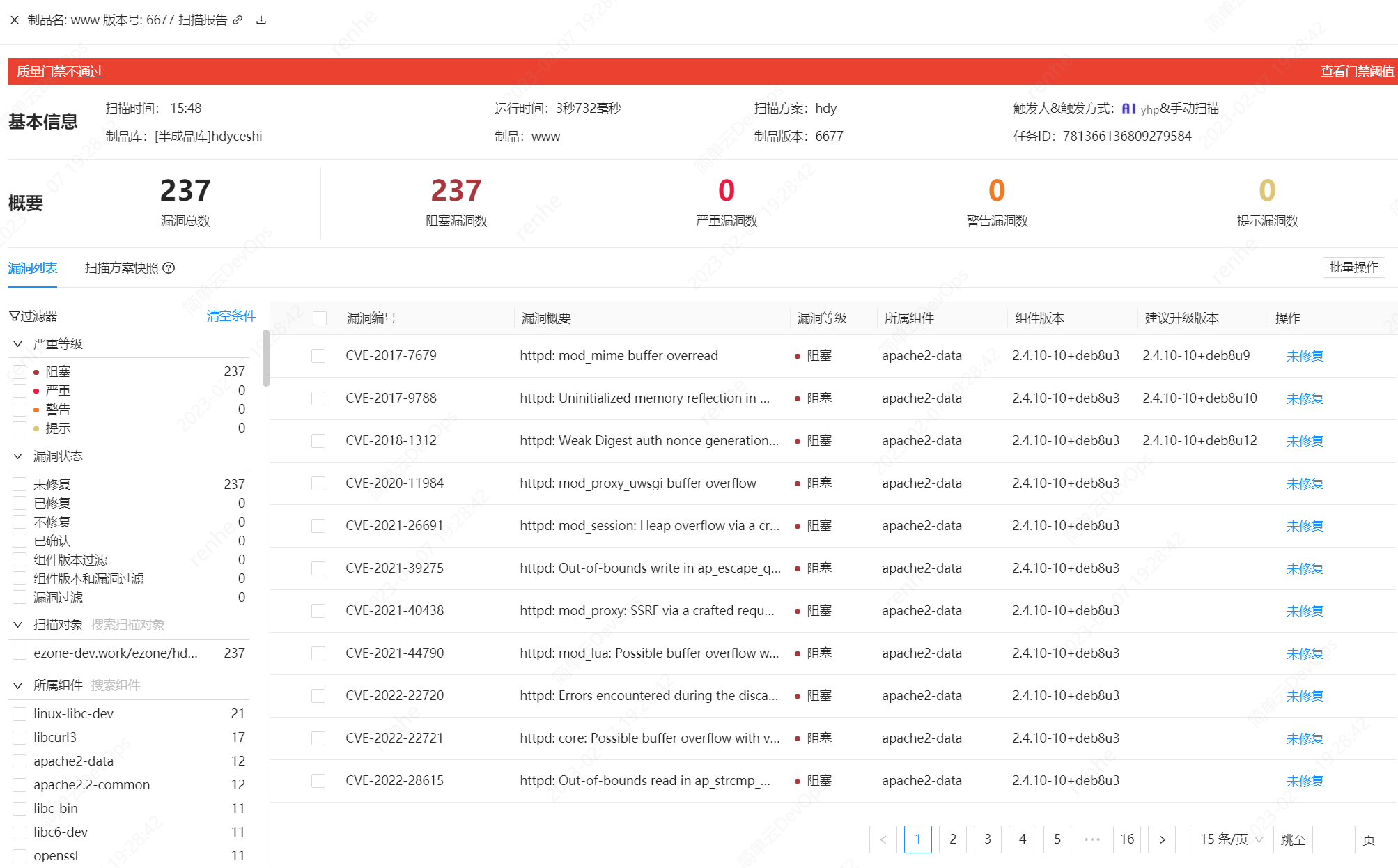
Task: Copy the report link icon
Action: pyautogui.click(x=238, y=20)
